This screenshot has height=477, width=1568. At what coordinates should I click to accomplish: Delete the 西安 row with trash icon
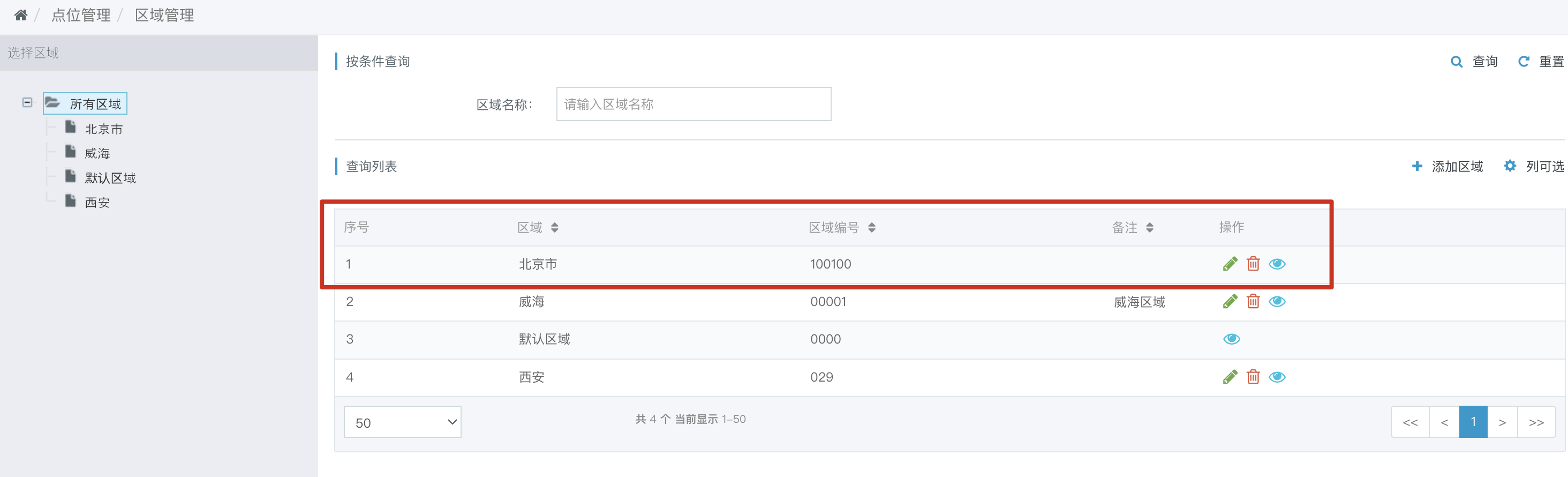click(1253, 377)
